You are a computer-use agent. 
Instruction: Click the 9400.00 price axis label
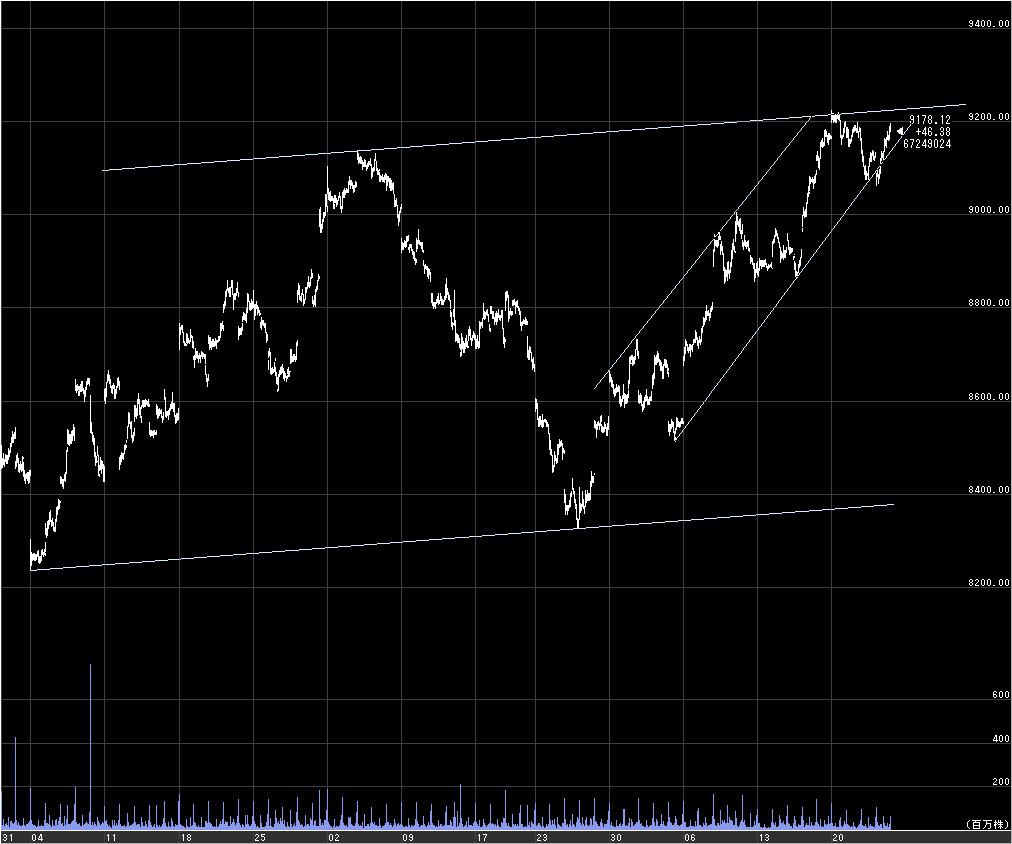point(989,24)
